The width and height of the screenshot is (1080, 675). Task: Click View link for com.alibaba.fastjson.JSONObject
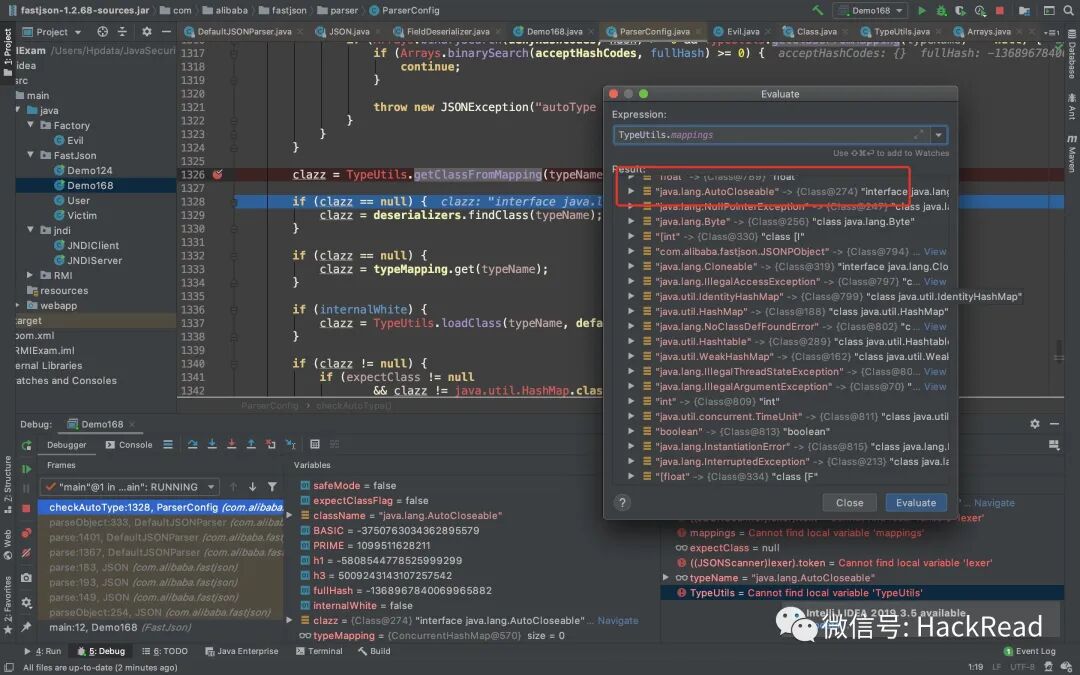(x=935, y=251)
